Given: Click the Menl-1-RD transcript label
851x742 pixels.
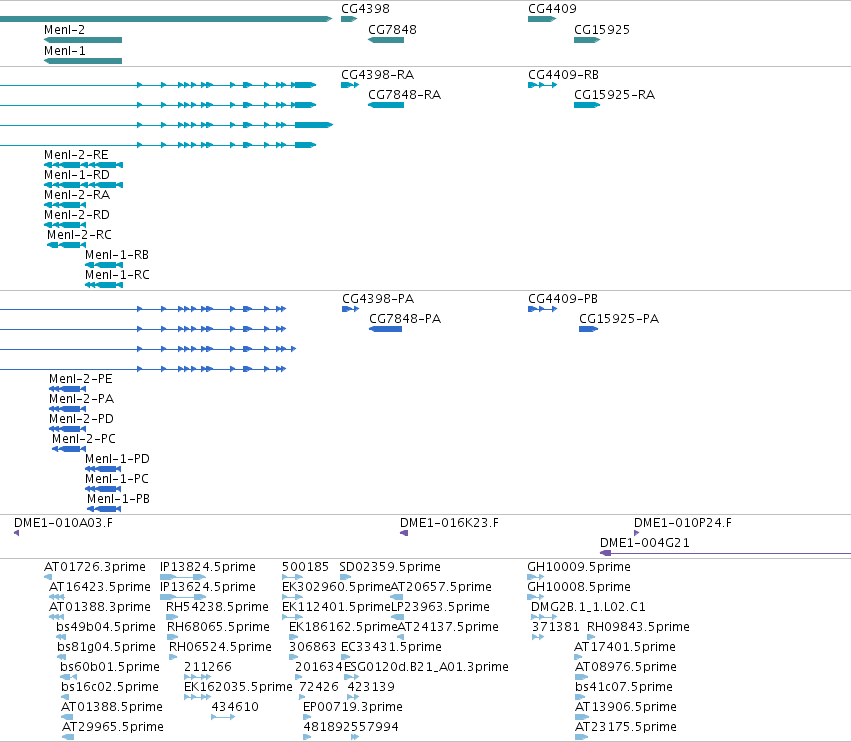Looking at the screenshot, I should click(77, 175).
